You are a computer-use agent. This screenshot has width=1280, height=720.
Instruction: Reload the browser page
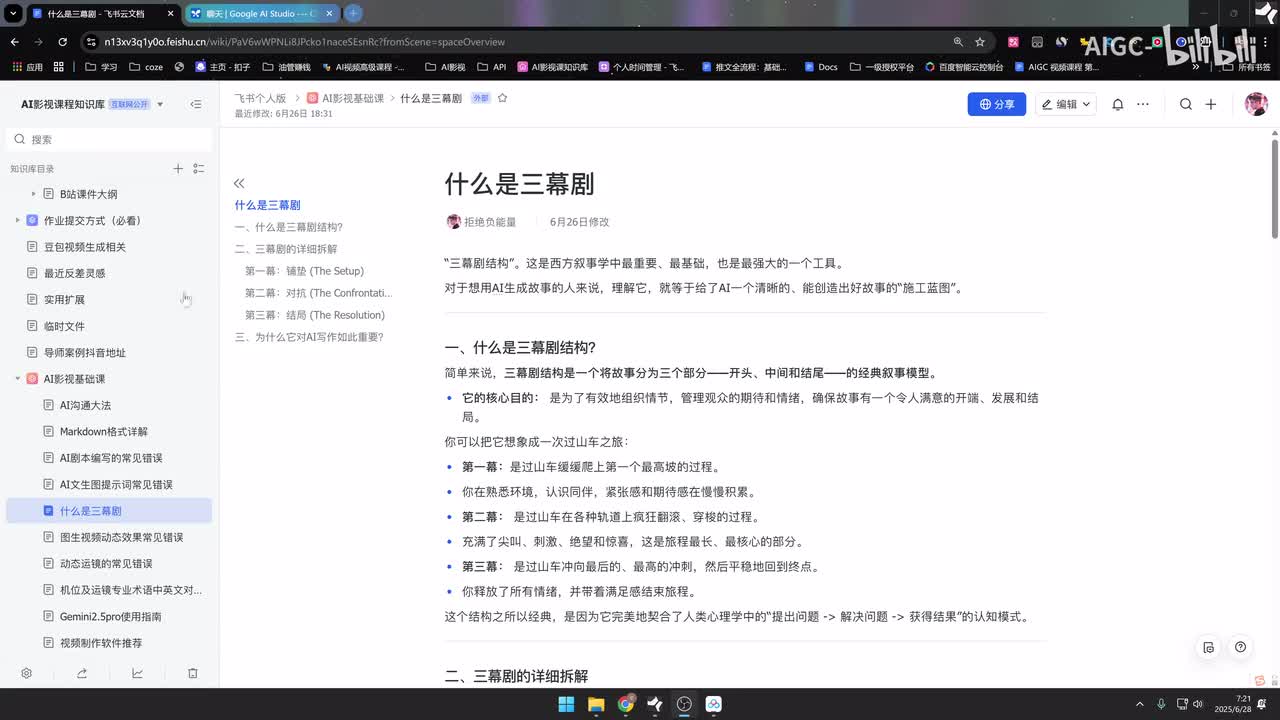point(62,42)
